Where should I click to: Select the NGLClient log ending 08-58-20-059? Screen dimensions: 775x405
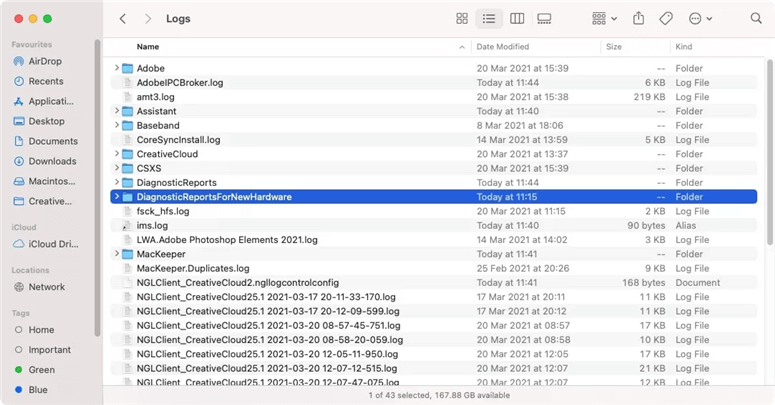pos(433,340)
